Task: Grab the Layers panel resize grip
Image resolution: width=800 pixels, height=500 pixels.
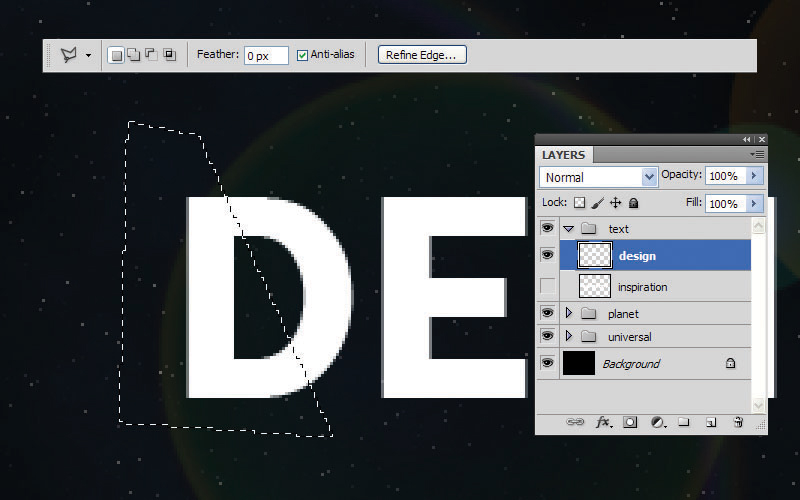Action: 762,424
